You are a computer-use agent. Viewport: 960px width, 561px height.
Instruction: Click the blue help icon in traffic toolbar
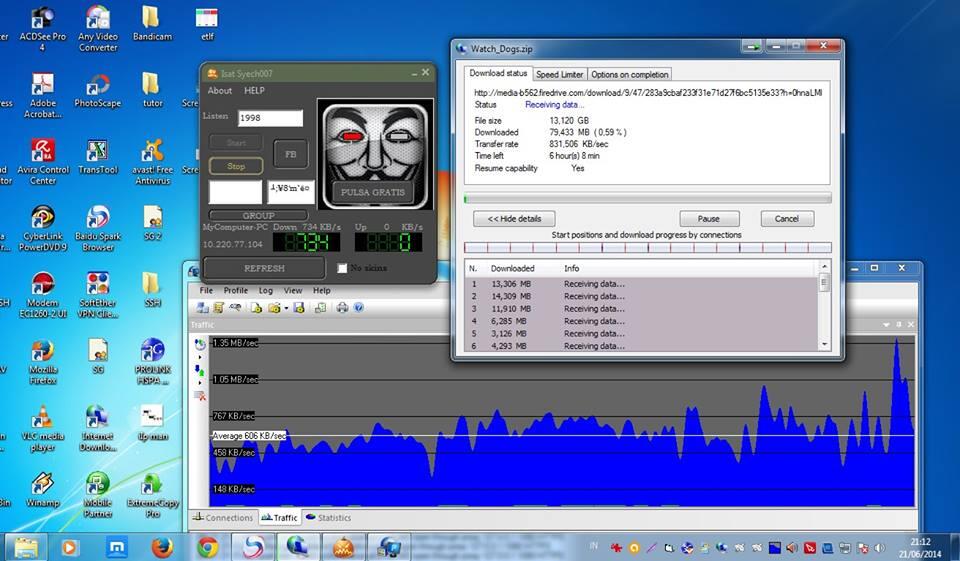tap(359, 307)
